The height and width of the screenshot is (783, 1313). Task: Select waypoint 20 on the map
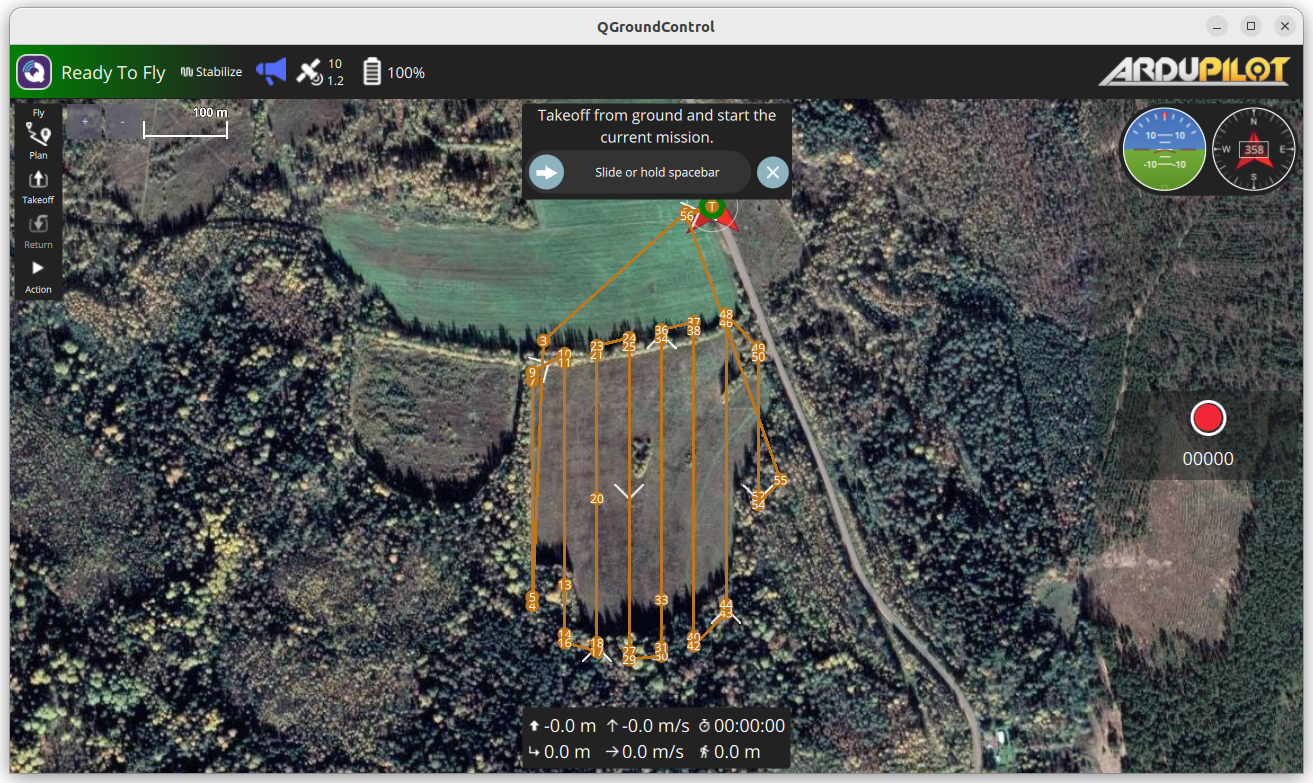tap(597, 498)
